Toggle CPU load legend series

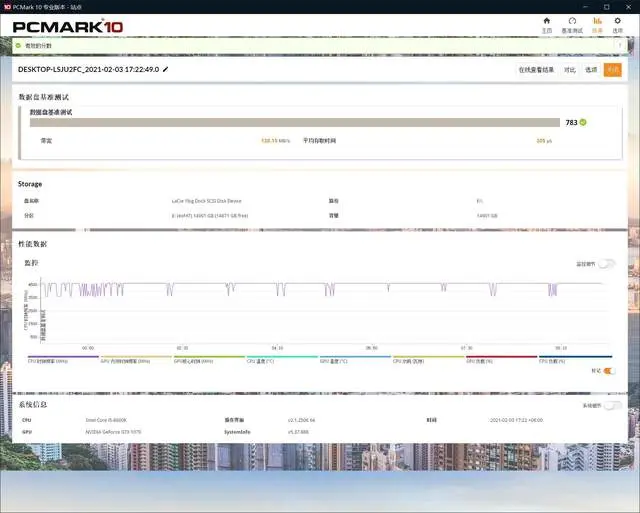(x=576, y=359)
